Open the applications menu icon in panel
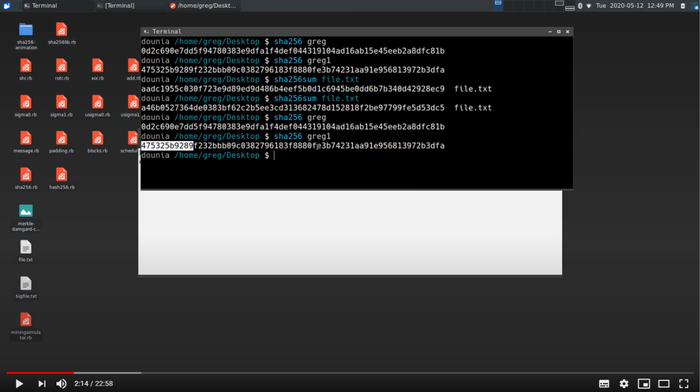This screenshot has width=700, height=392. pyautogui.click(x=7, y=6)
